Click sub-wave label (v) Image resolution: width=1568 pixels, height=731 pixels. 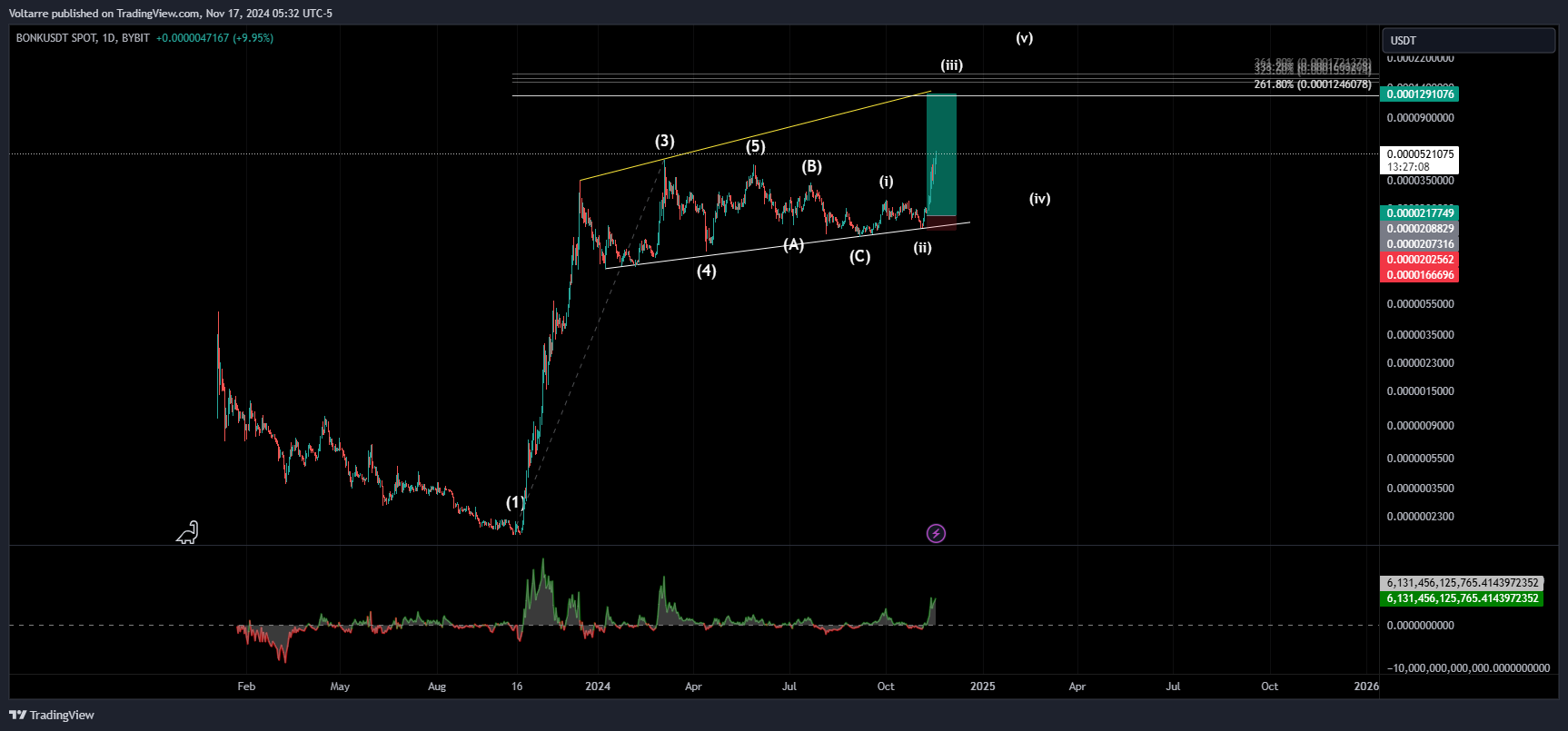[x=1025, y=38]
